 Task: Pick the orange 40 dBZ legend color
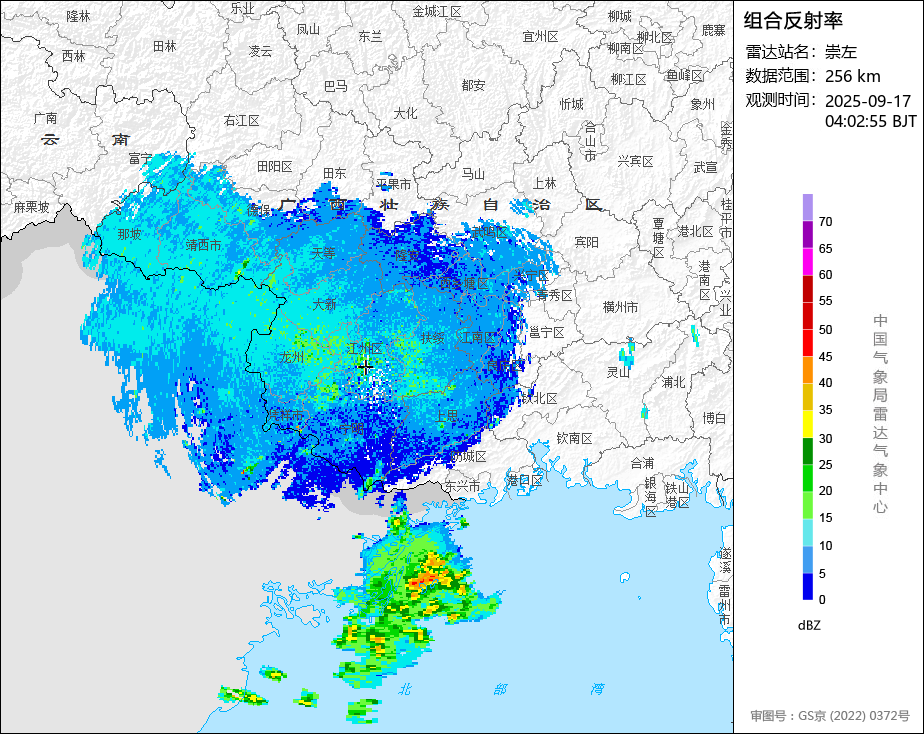point(807,370)
